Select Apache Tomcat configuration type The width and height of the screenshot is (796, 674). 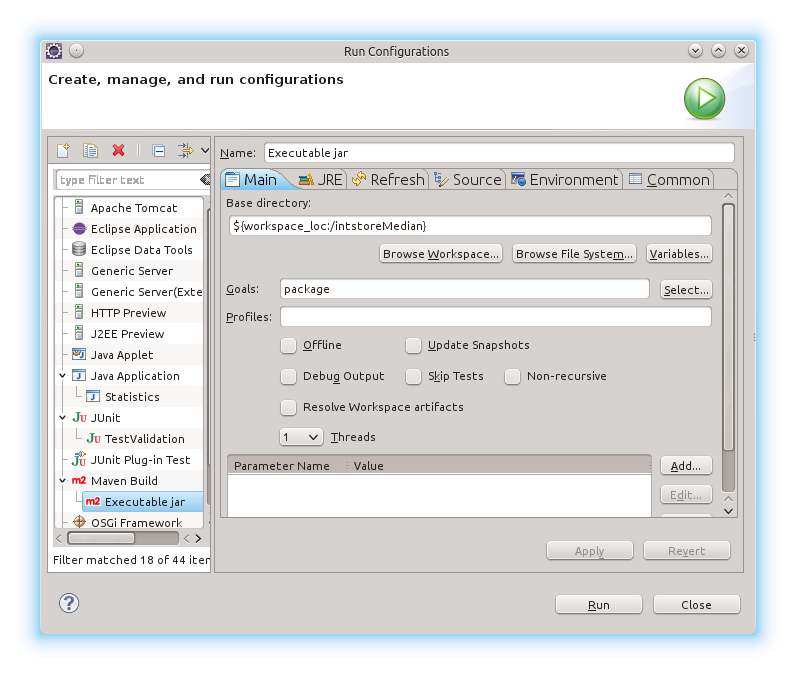pos(133,208)
